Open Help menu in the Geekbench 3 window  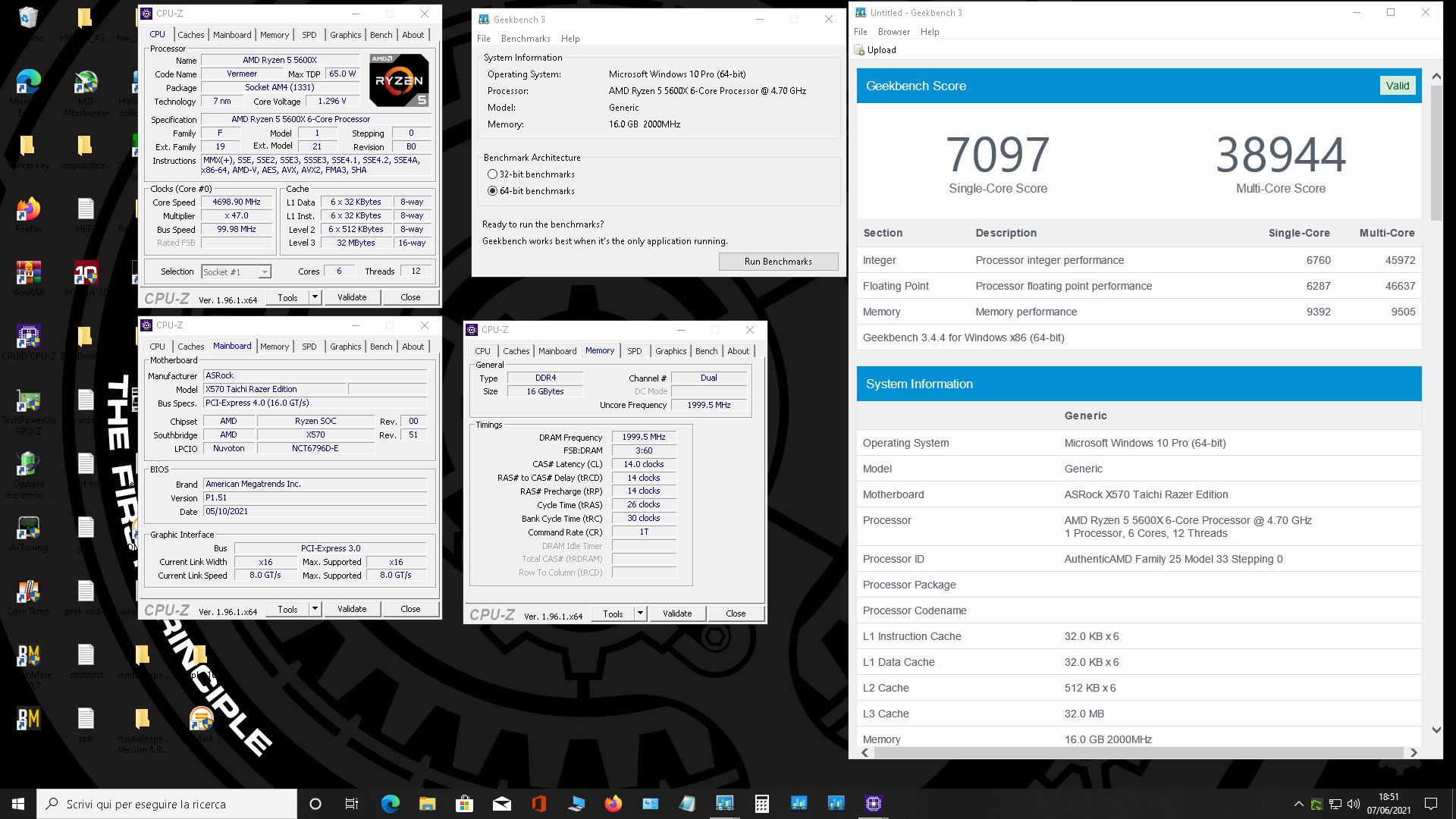click(x=570, y=39)
